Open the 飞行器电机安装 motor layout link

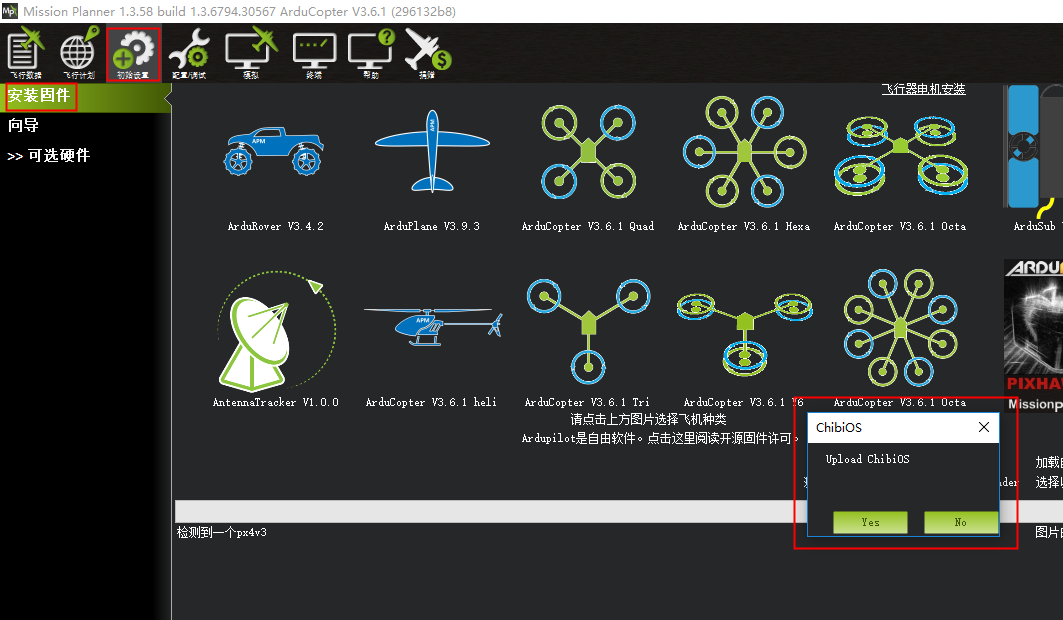coord(923,89)
